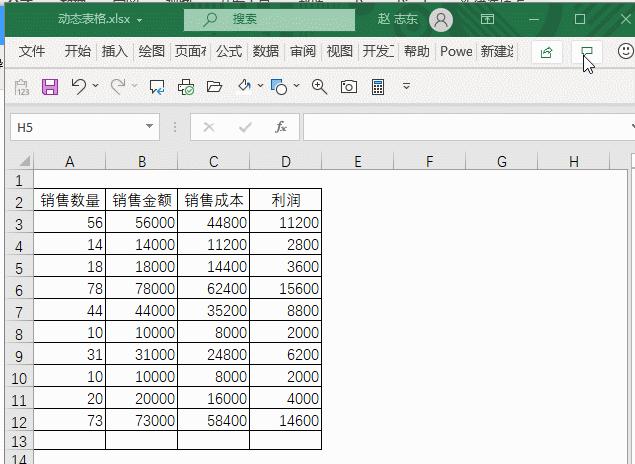Select column D header
635x464 pixels.
click(286, 162)
